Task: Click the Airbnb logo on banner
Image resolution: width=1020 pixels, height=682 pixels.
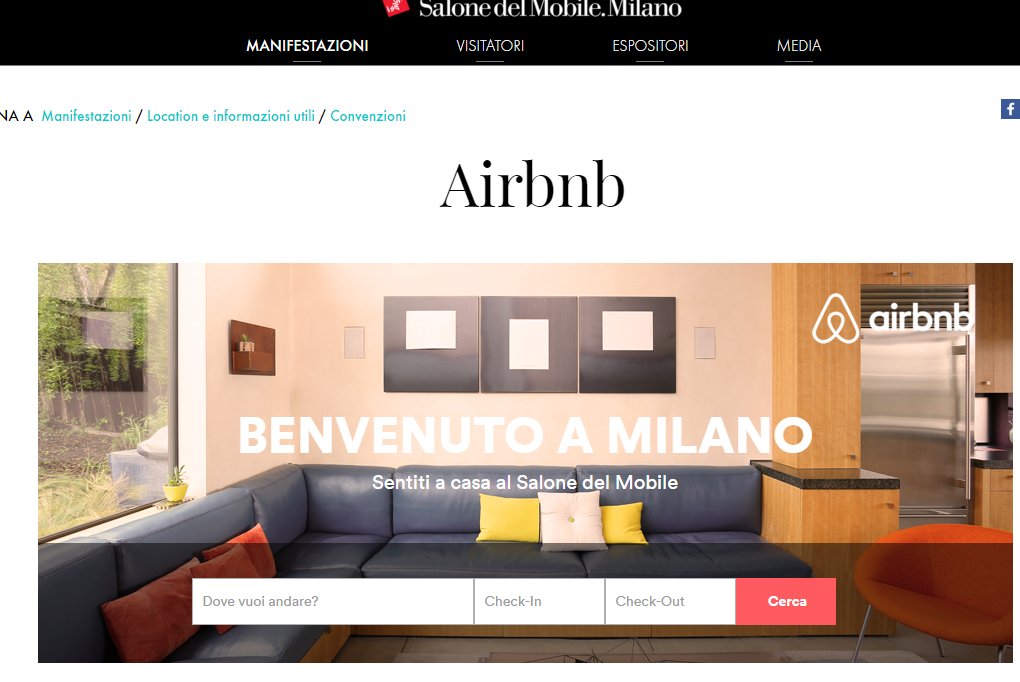Action: (x=893, y=318)
